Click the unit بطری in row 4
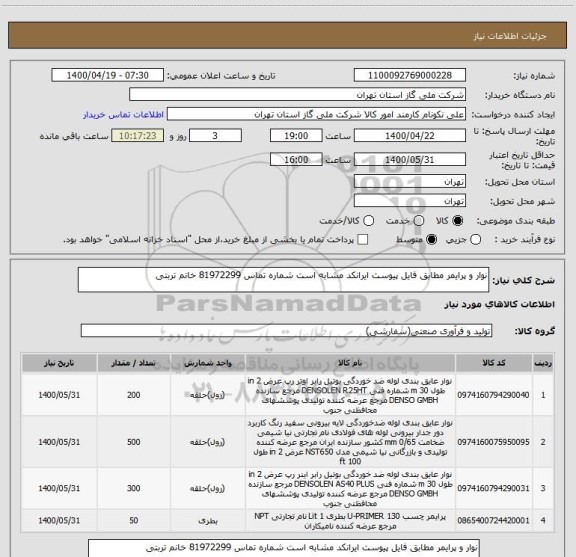Image resolution: width=576 pixels, height=557 pixels. click(208, 521)
